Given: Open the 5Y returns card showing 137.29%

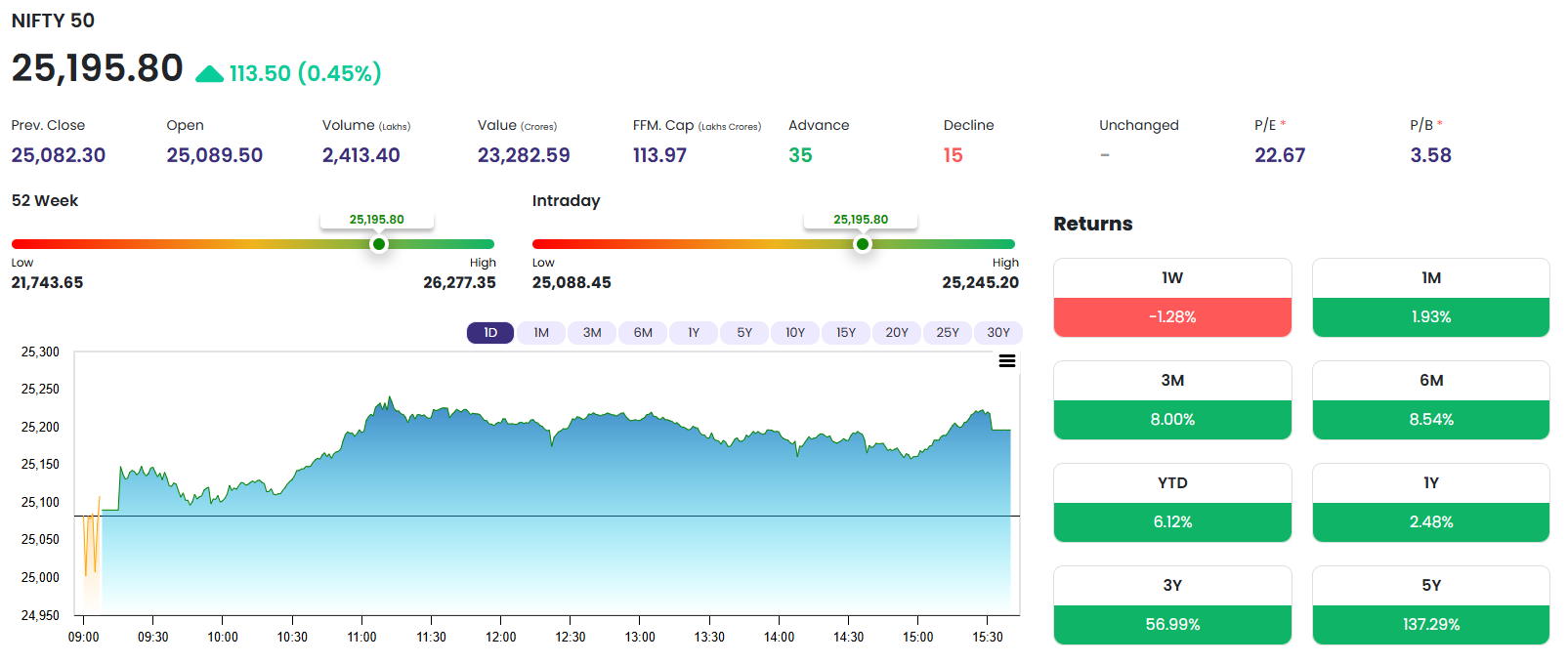Looking at the screenshot, I should coord(1431,605).
